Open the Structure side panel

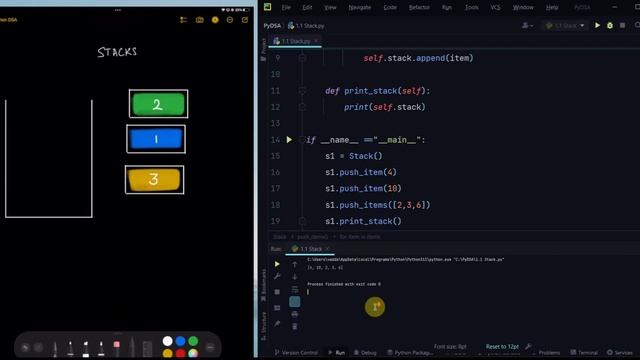click(263, 326)
